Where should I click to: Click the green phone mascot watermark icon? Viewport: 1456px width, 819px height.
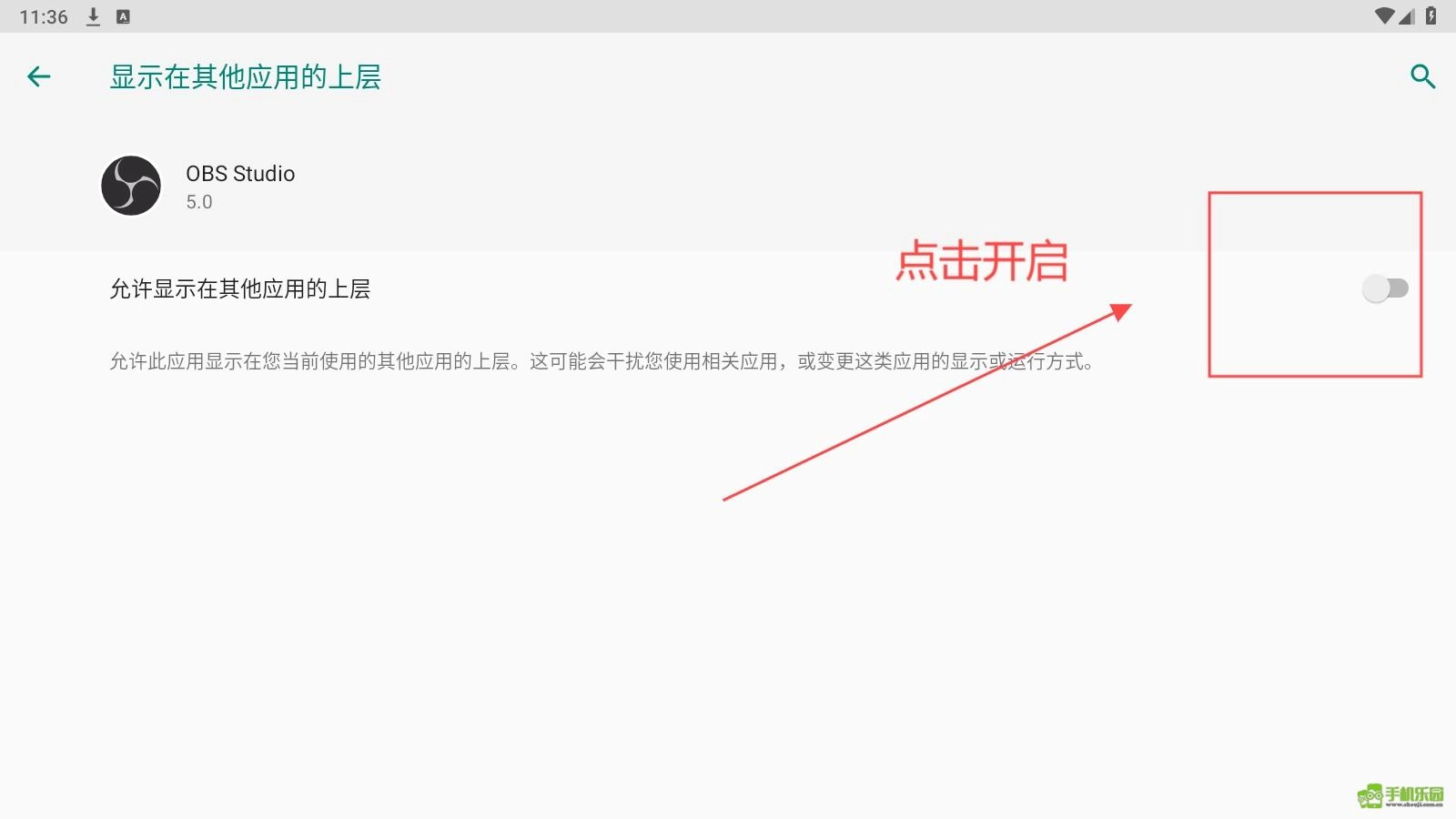1370,797
